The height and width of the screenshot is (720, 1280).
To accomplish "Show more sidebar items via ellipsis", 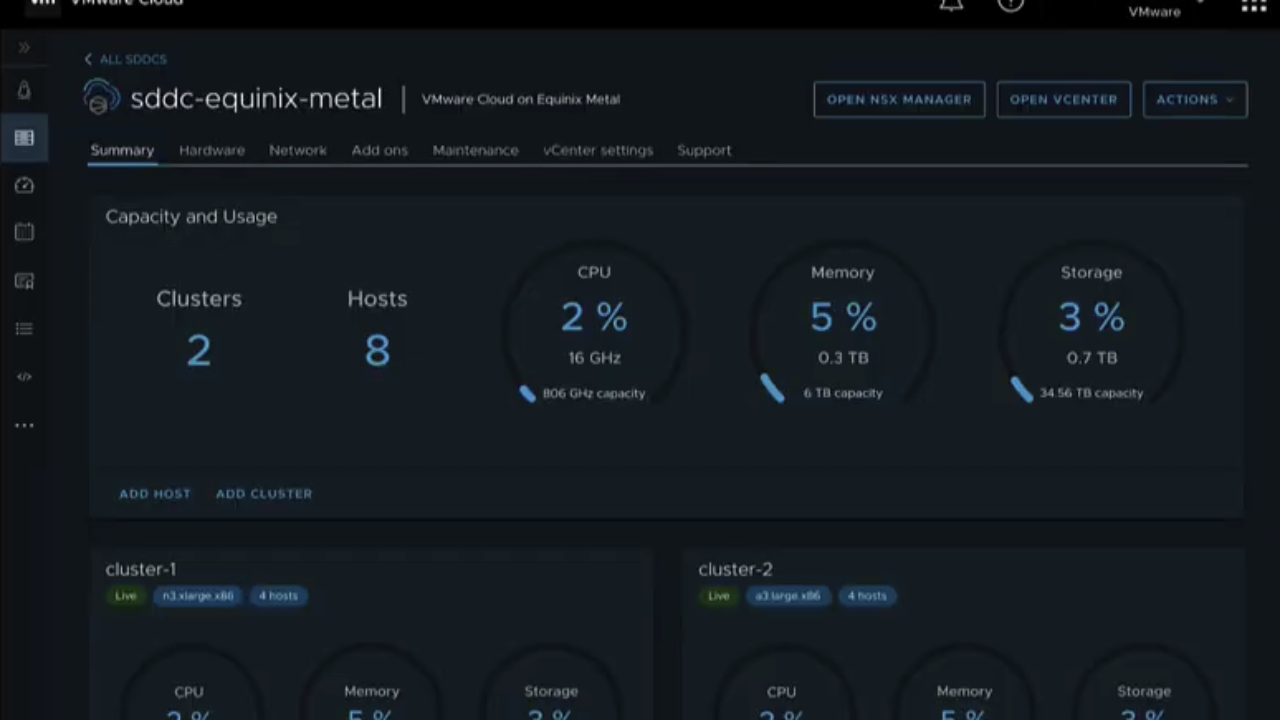I will (x=24, y=425).
